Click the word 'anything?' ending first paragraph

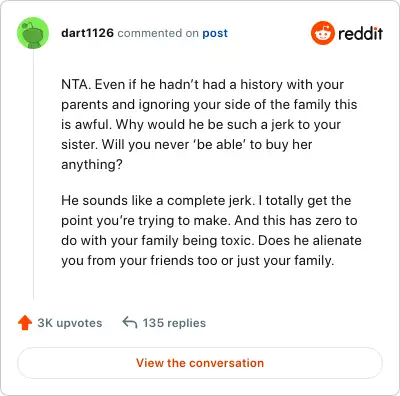92,165
